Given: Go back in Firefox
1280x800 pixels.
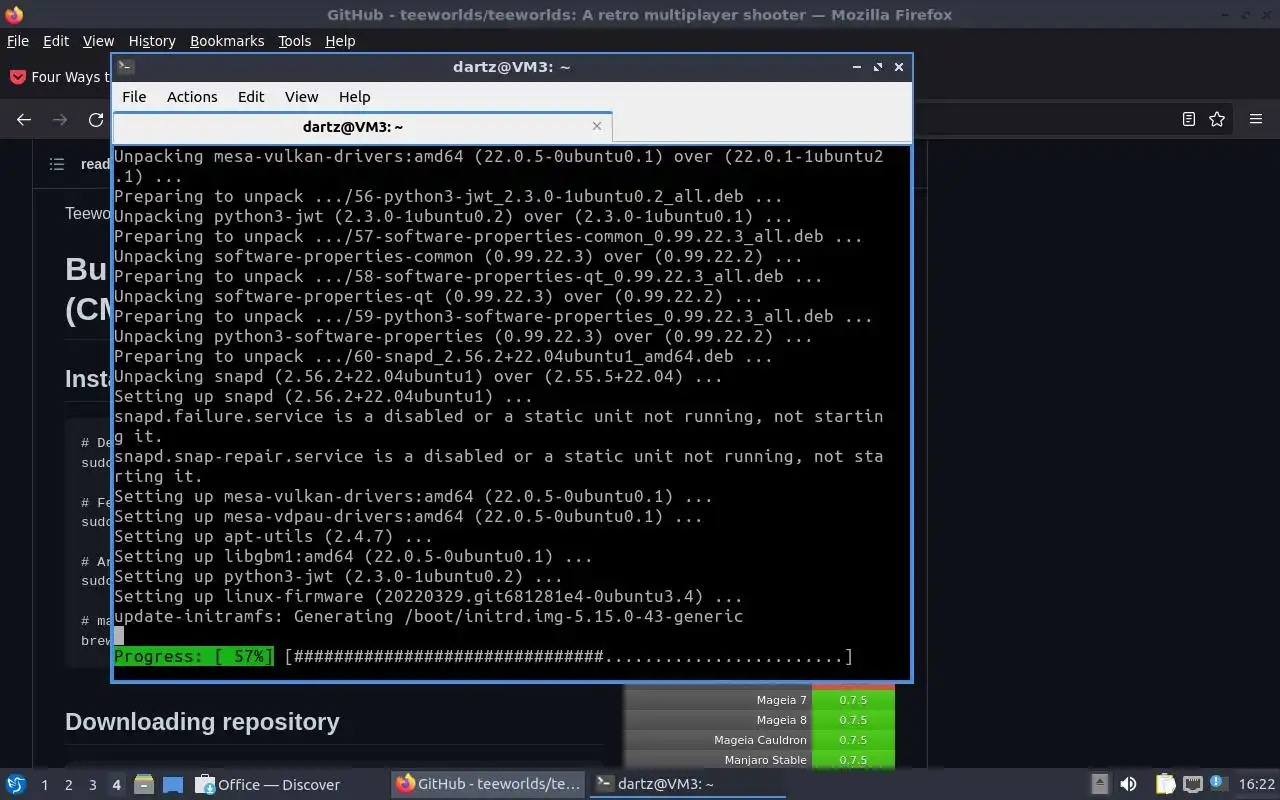Looking at the screenshot, I should pos(24,119).
